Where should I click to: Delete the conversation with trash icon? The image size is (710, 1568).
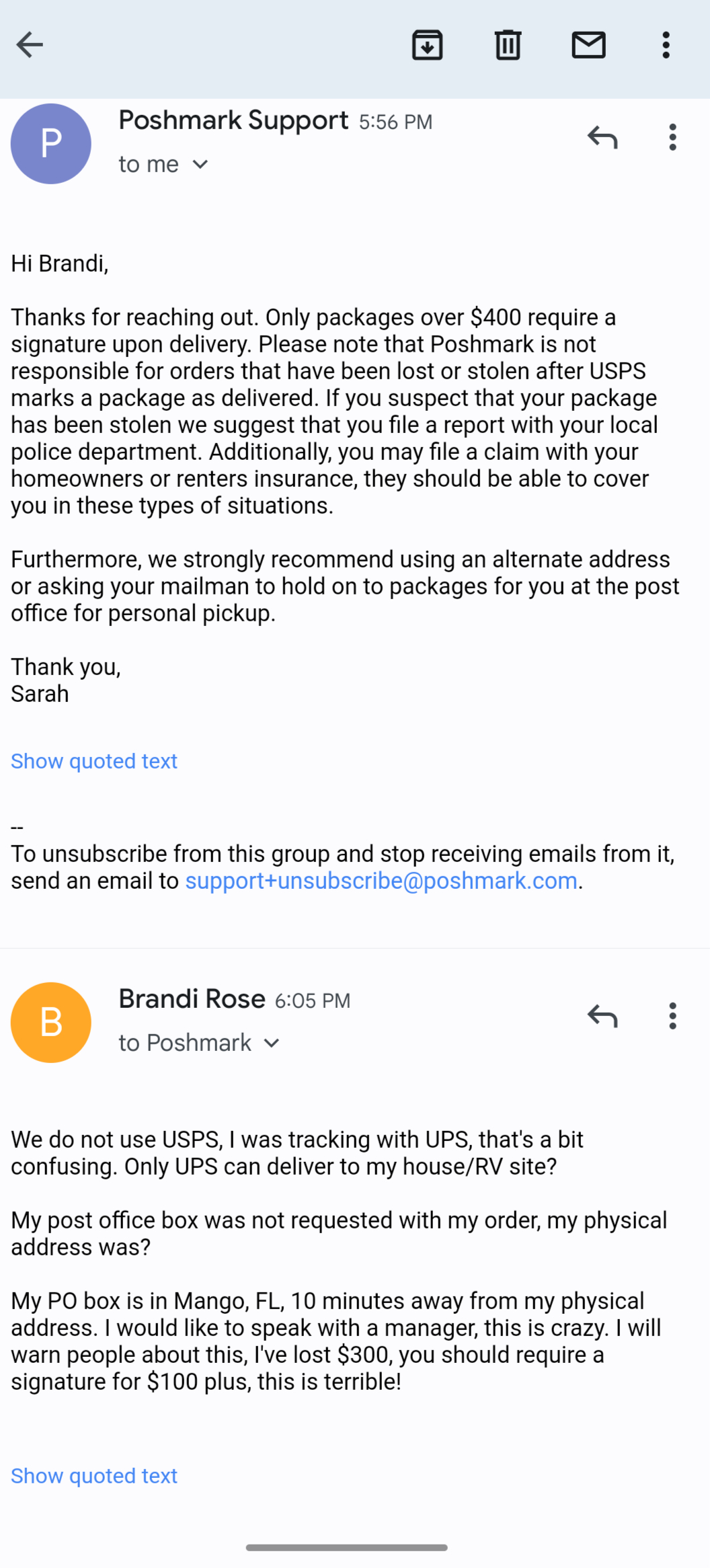pyautogui.click(x=508, y=45)
